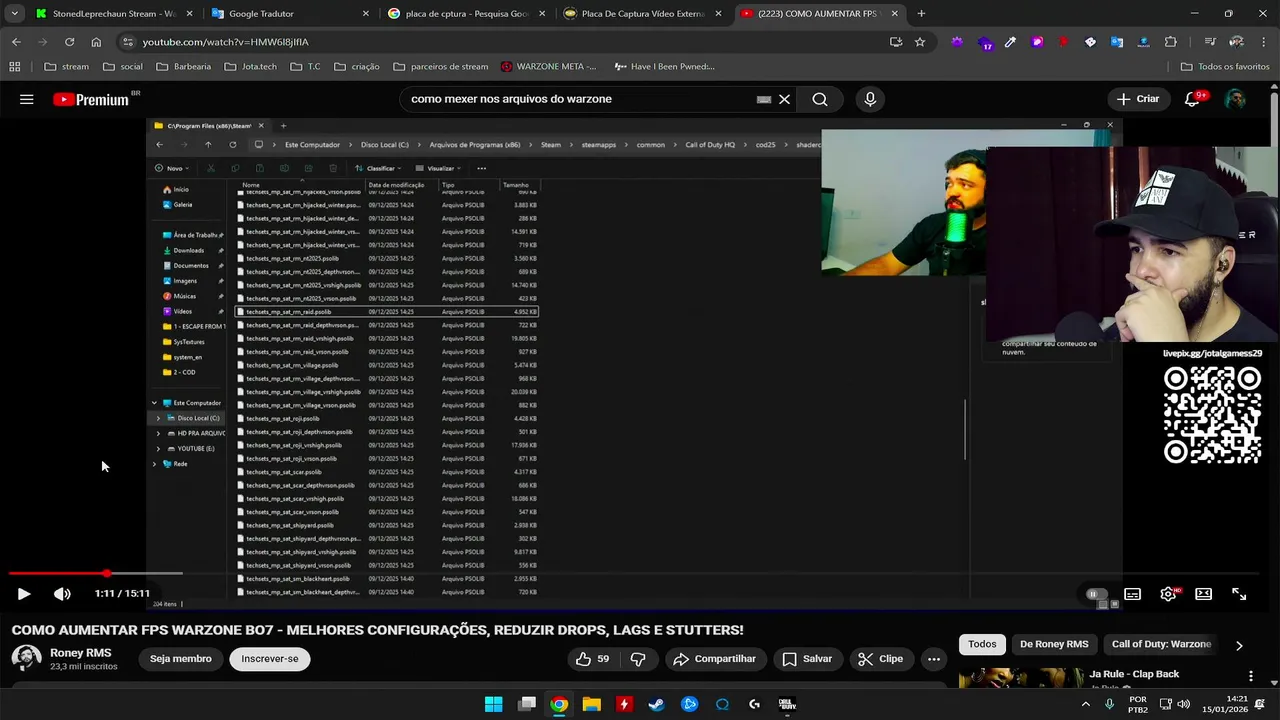Image resolution: width=1280 pixels, height=720 pixels.
Task: Open video player settings gear
Action: coord(1168,593)
